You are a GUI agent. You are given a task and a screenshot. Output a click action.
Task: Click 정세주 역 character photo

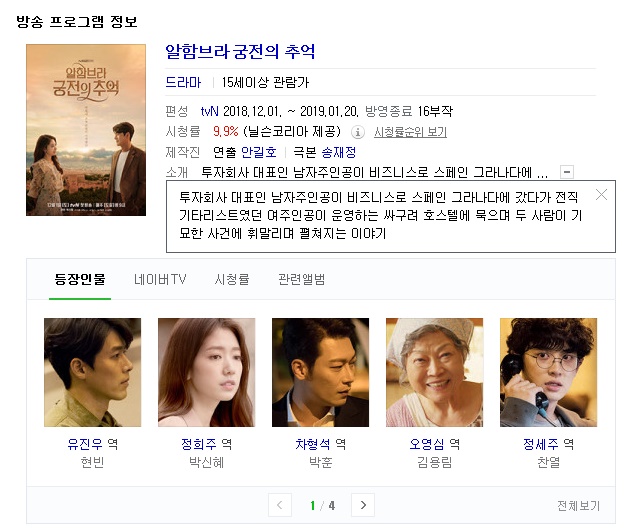pos(548,372)
